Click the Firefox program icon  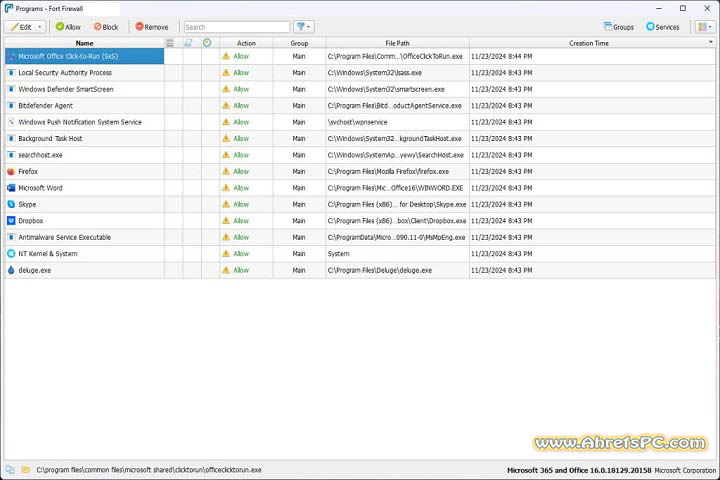click(x=11, y=171)
